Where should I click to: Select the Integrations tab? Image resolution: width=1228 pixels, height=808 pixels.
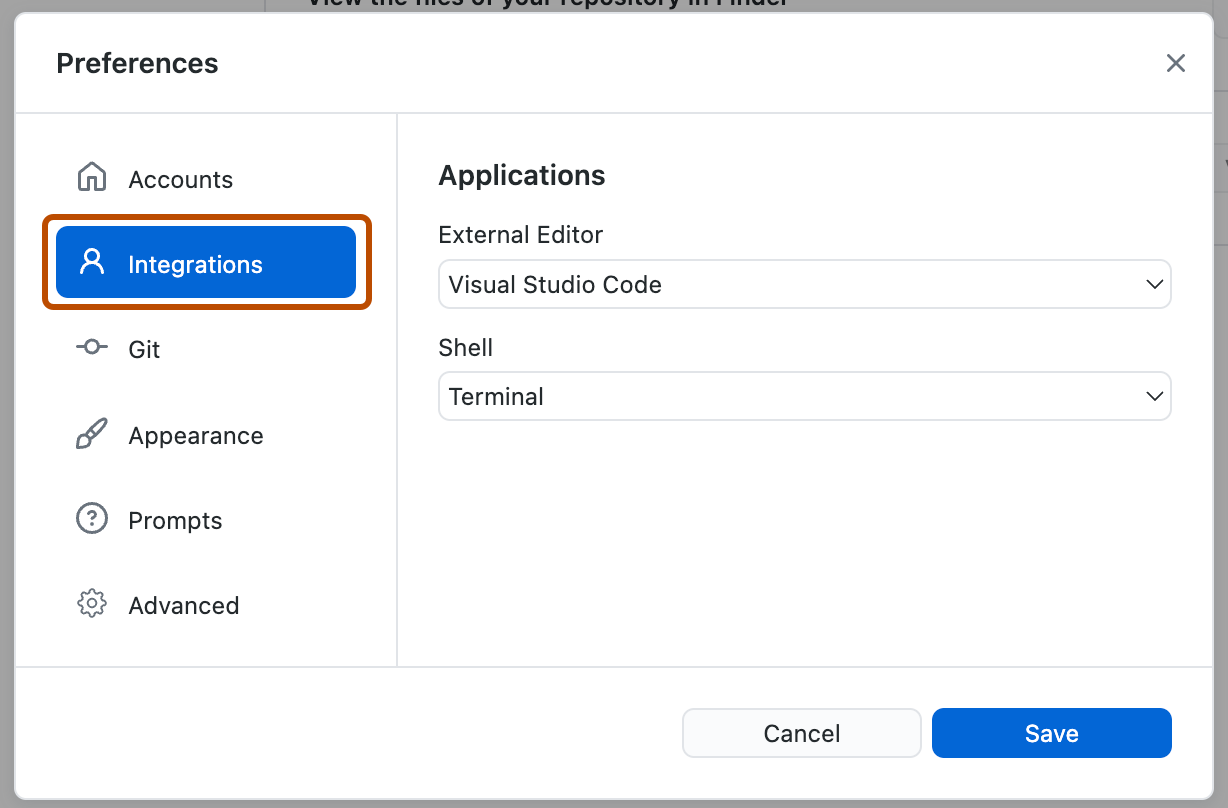(x=206, y=263)
